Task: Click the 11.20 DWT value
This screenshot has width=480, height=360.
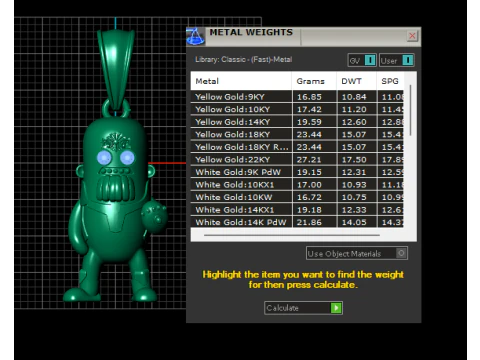Action: [x=354, y=109]
